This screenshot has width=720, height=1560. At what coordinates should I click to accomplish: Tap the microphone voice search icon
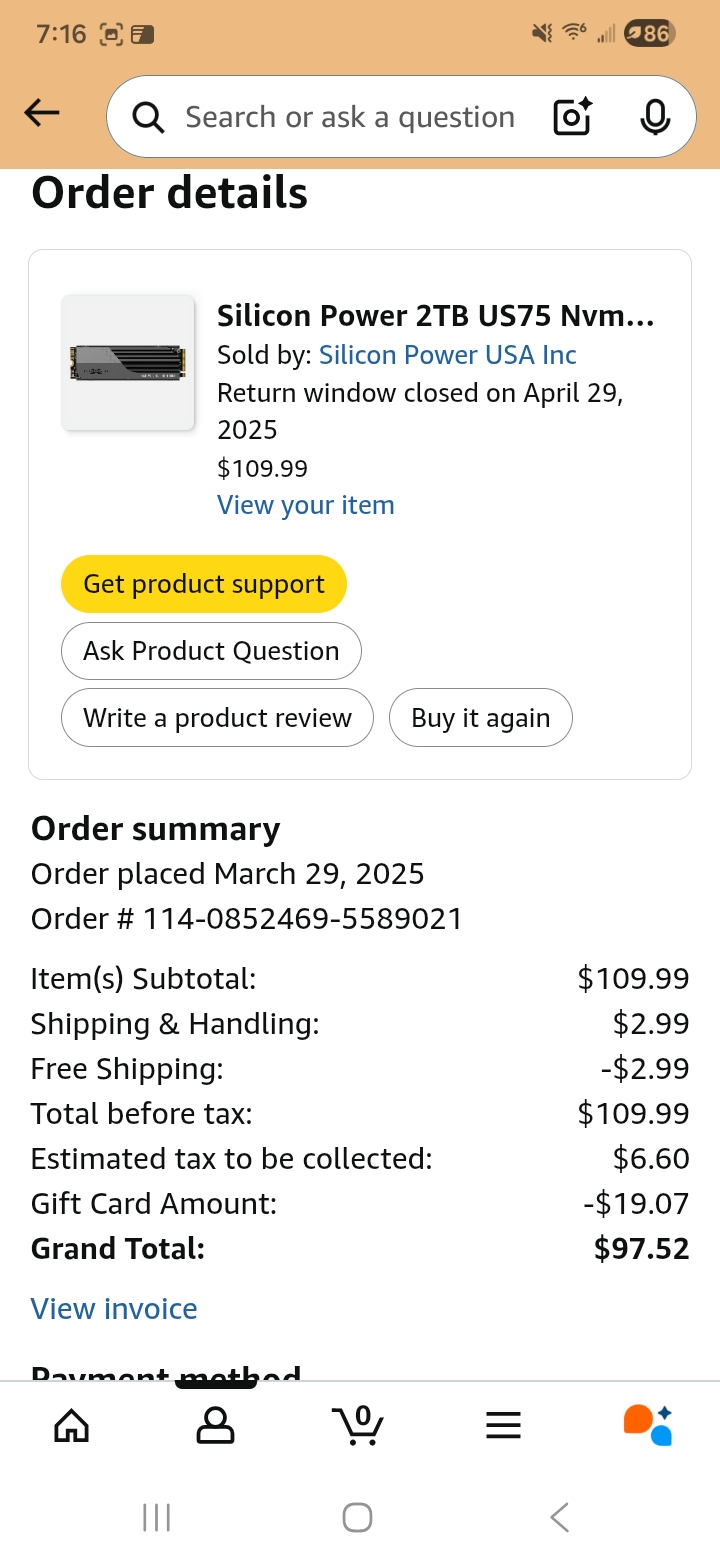(x=655, y=117)
